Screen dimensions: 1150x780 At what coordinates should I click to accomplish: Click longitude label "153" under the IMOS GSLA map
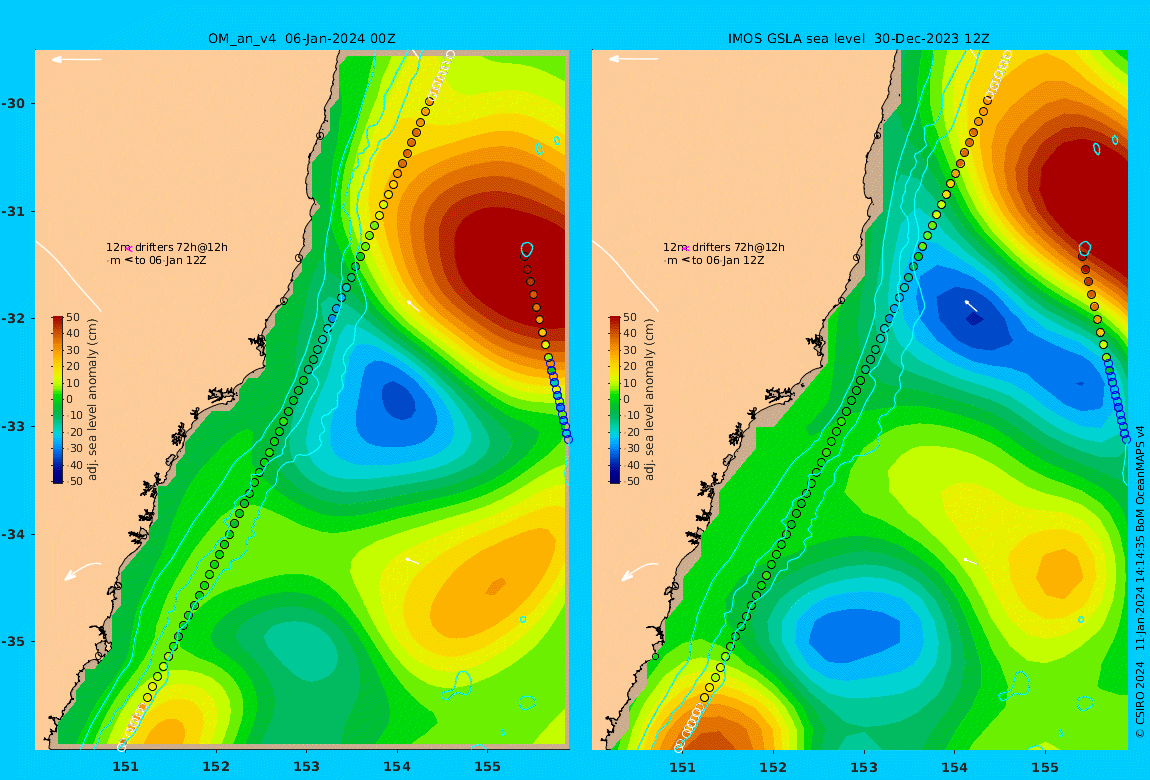pos(864,767)
